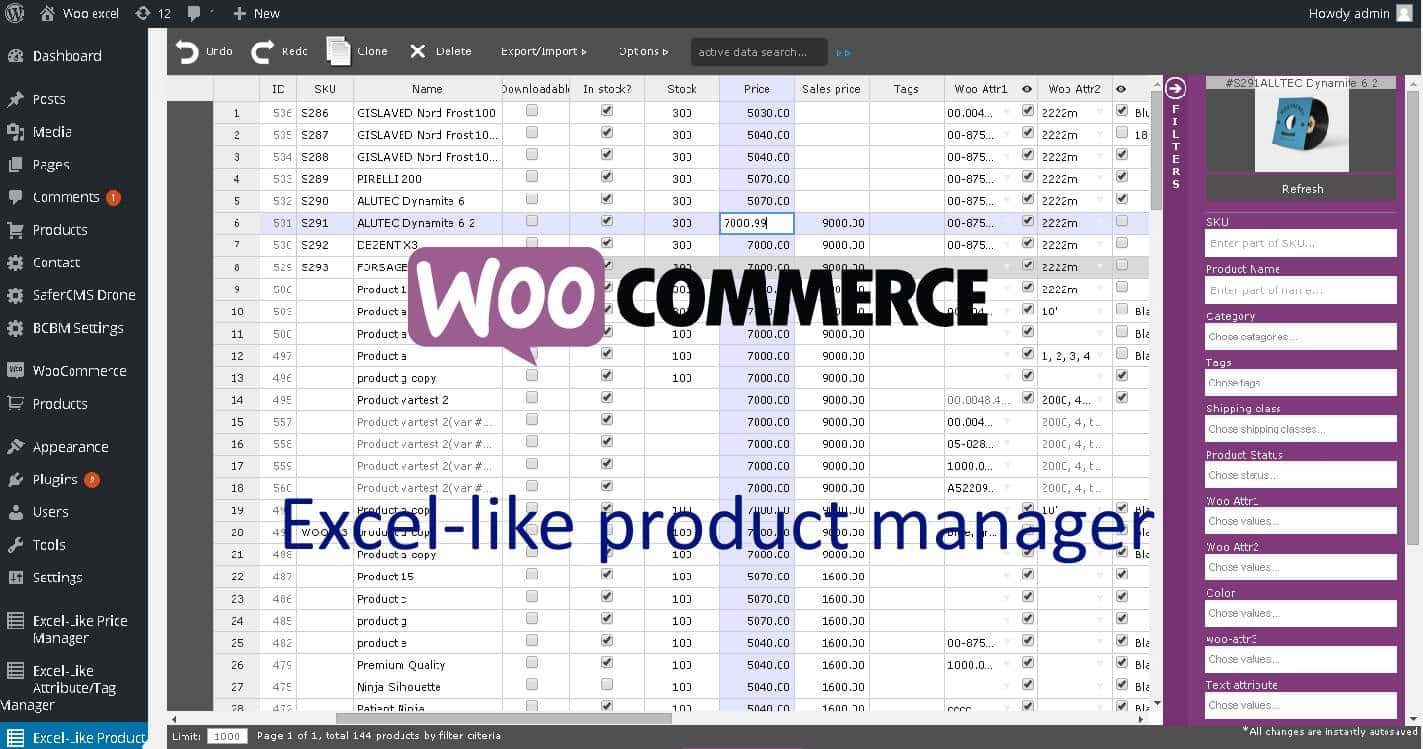The image size is (1423, 749).
Task: Open the Category filter chooser
Action: tap(1300, 337)
